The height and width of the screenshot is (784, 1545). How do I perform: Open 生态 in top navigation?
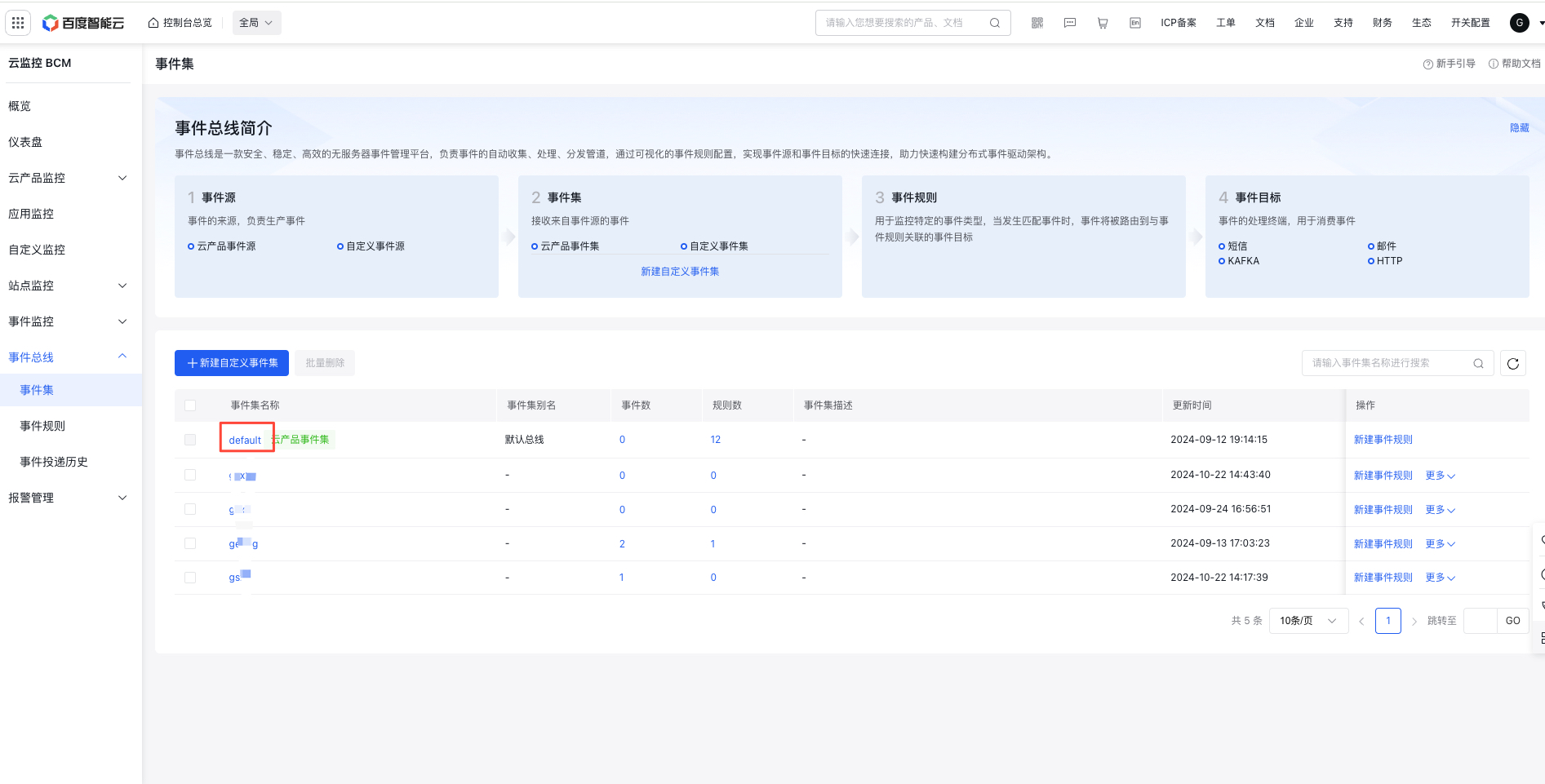(1422, 23)
